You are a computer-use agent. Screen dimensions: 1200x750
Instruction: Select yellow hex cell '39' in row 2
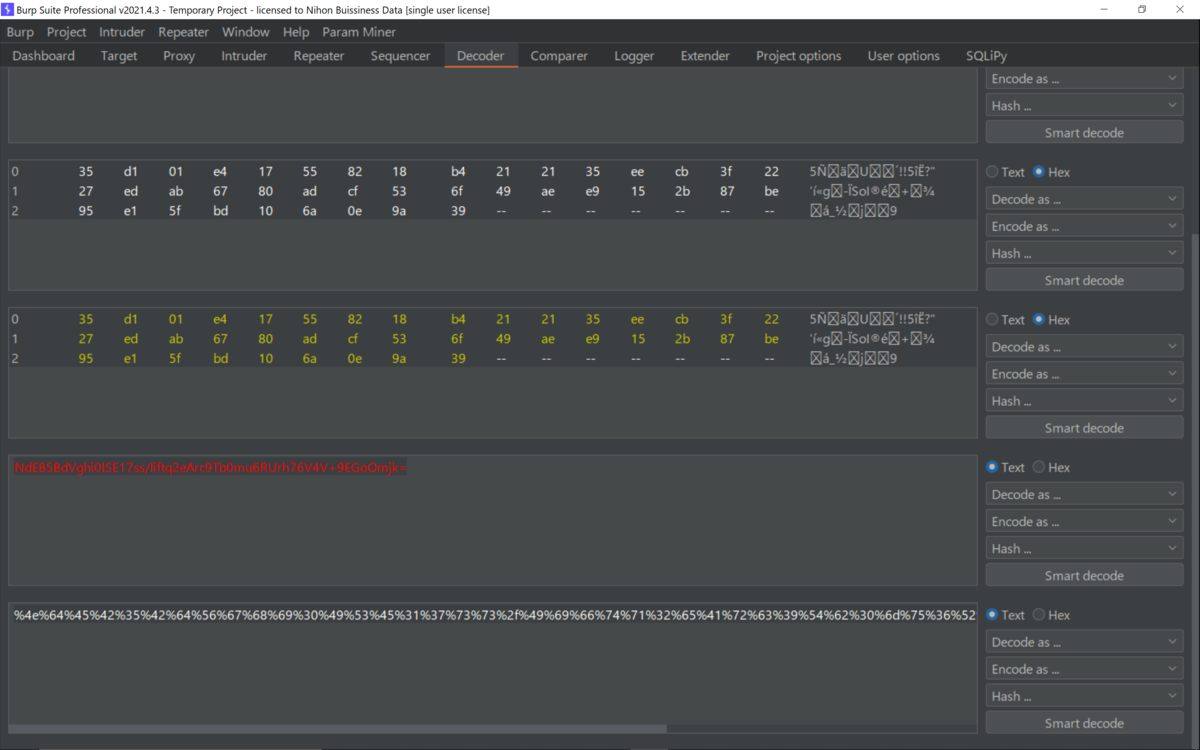coord(458,358)
